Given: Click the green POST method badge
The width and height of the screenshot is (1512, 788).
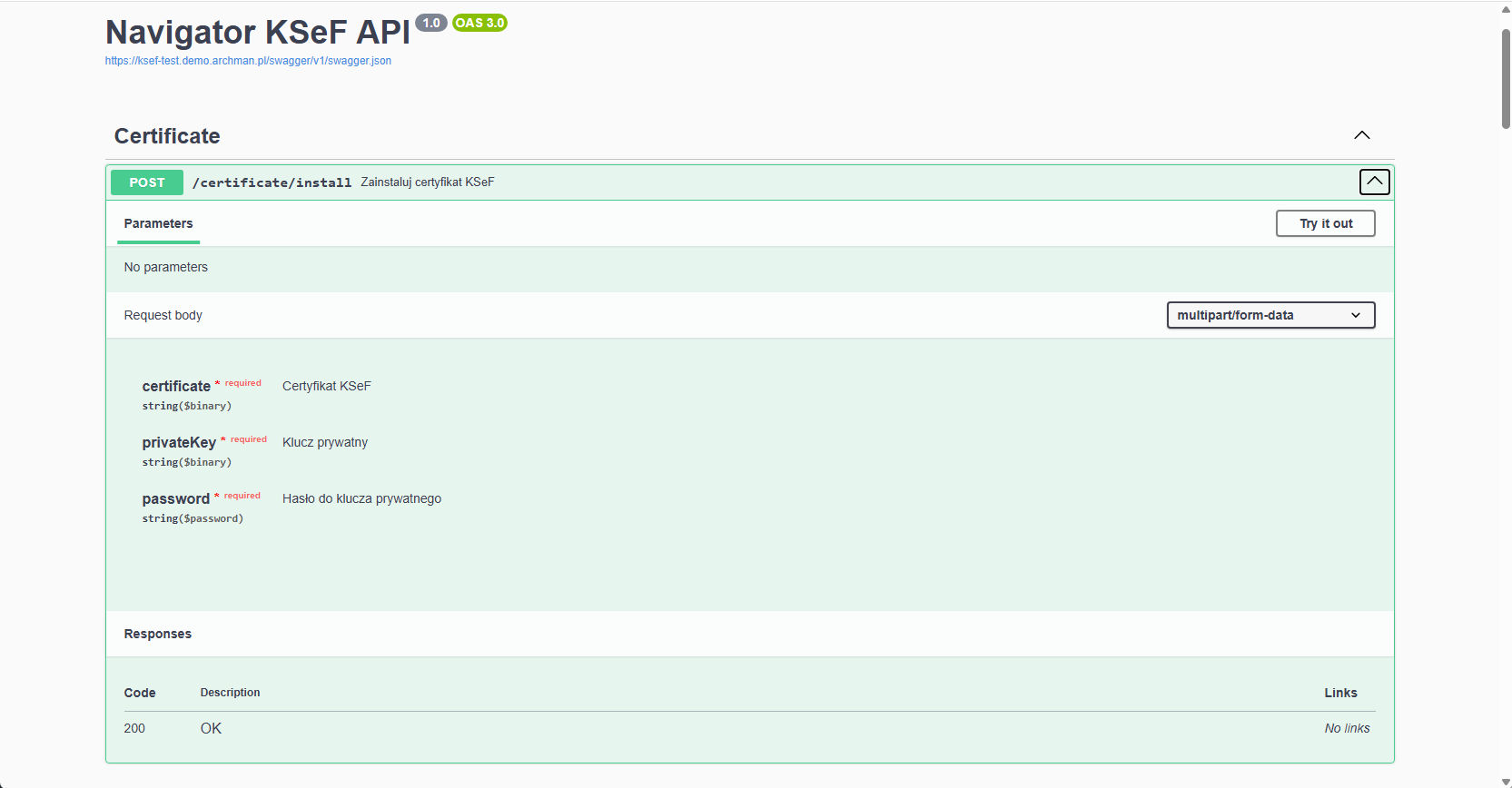Looking at the screenshot, I should point(147,182).
